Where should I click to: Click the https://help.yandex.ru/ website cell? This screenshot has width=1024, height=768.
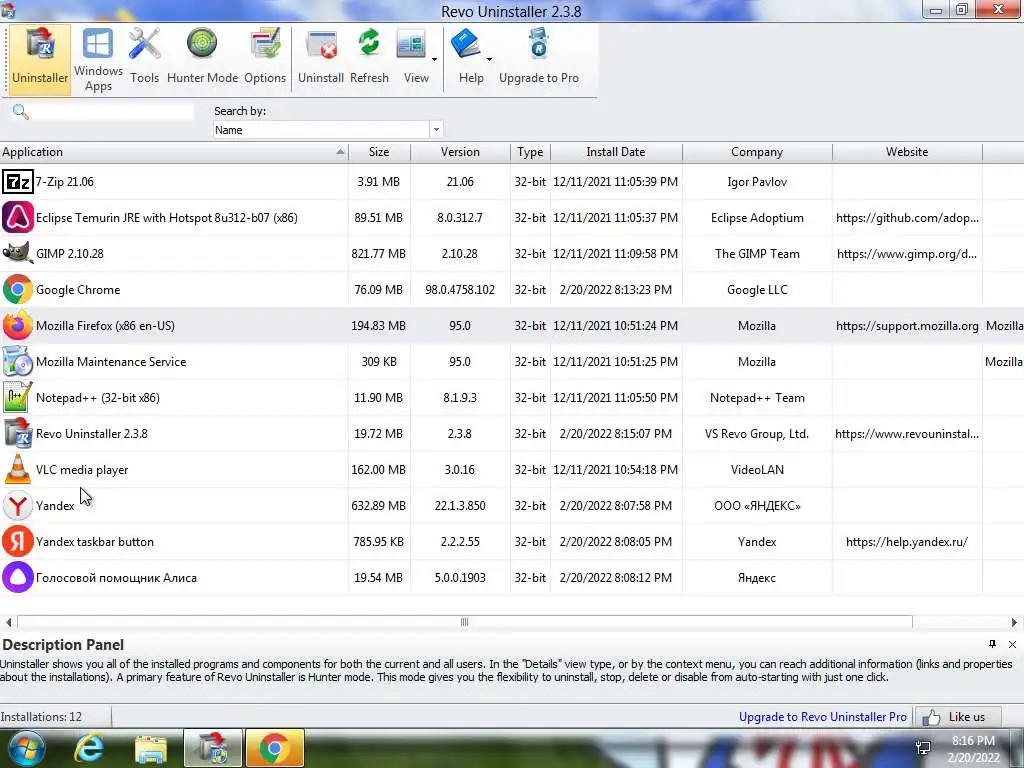point(907,541)
